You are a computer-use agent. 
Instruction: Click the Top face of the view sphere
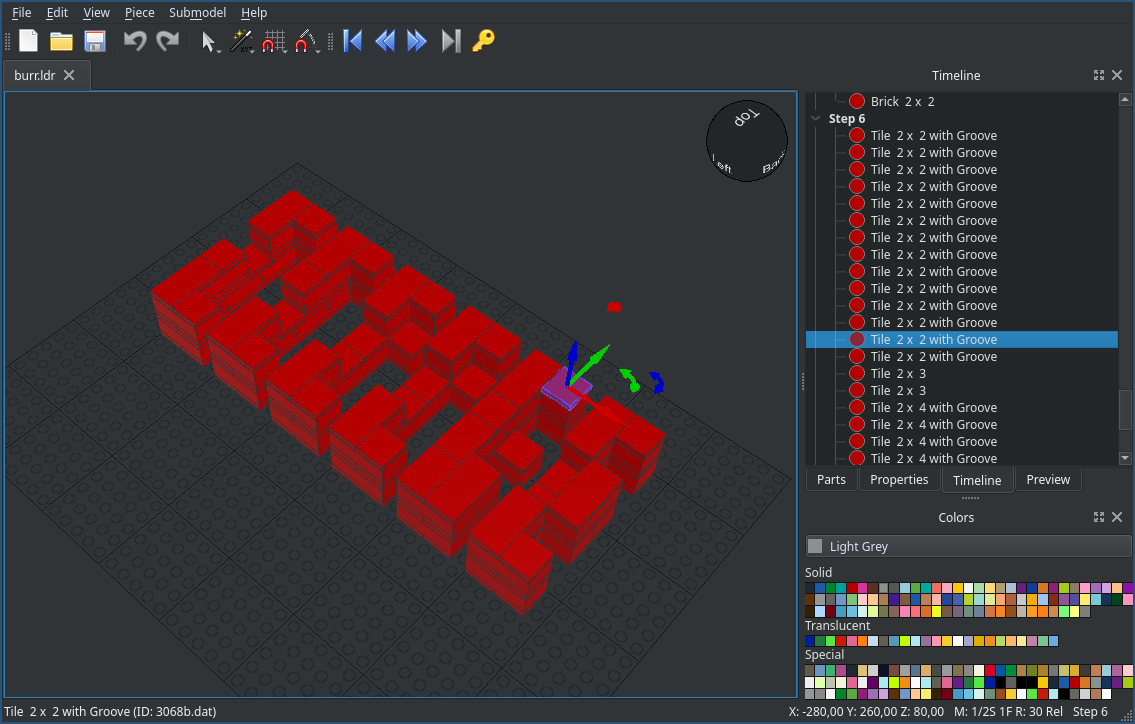[747, 117]
